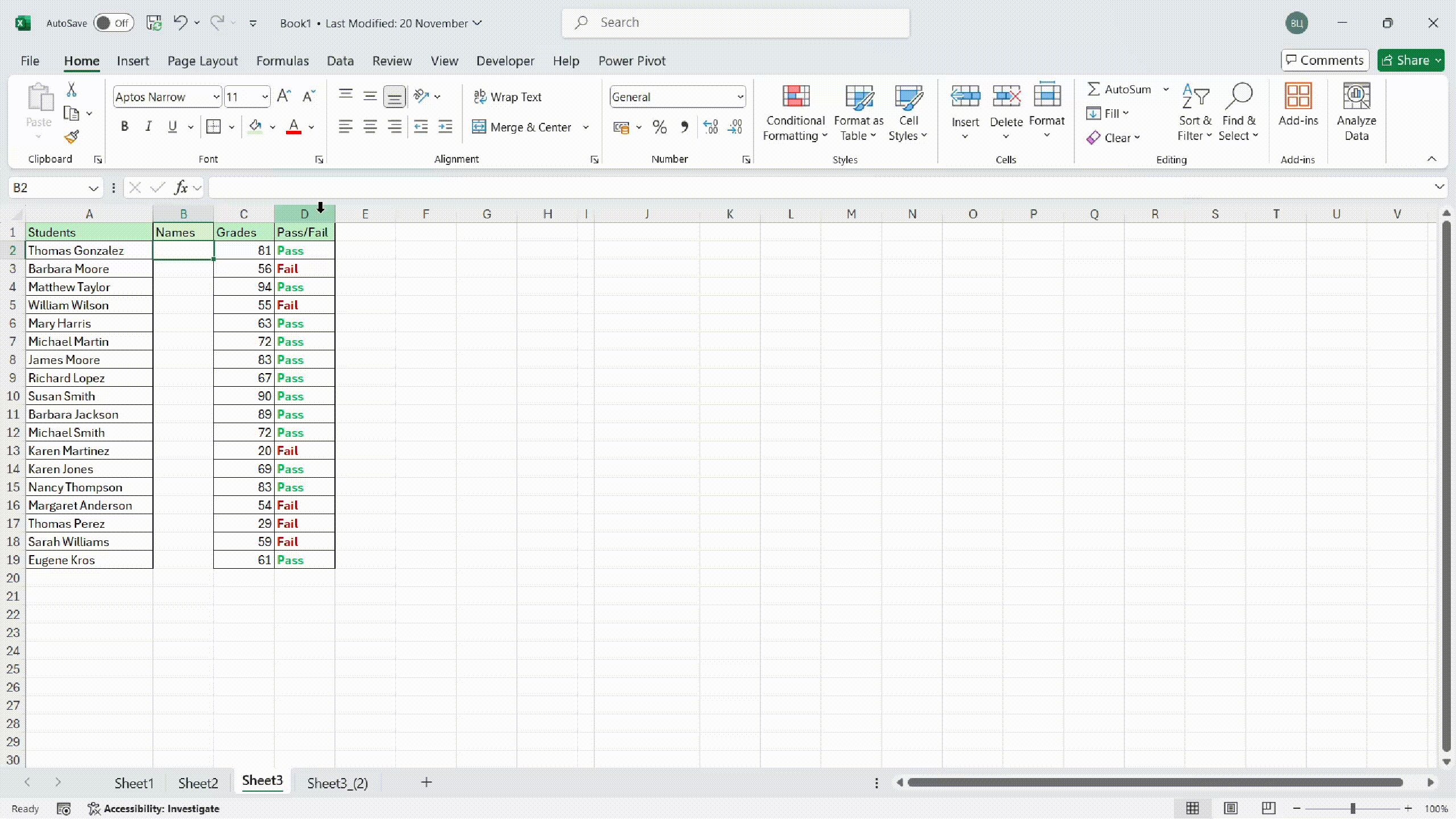The height and width of the screenshot is (819, 1456).
Task: Toggle the AutoSave switch
Action: 113,23
